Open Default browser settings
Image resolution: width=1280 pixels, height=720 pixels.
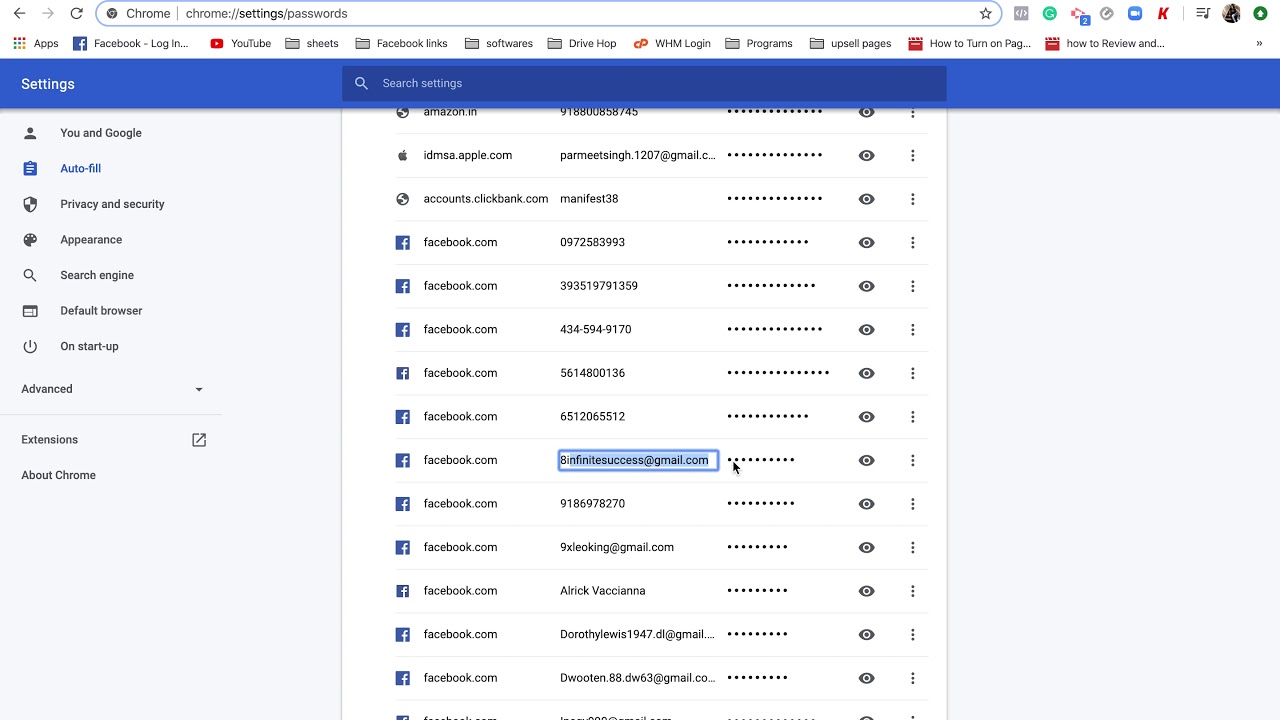101,311
